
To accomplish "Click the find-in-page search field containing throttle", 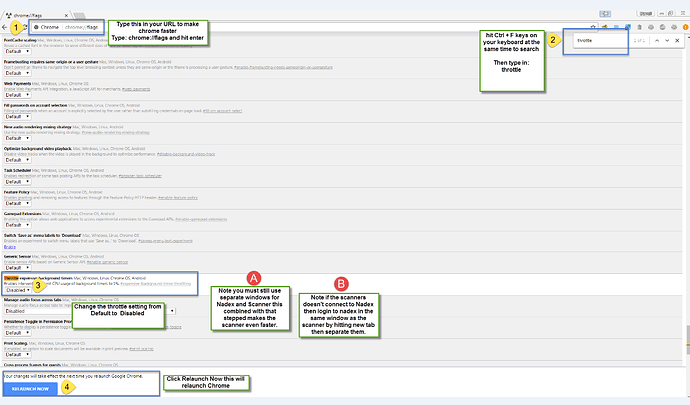I will click(601, 40).
